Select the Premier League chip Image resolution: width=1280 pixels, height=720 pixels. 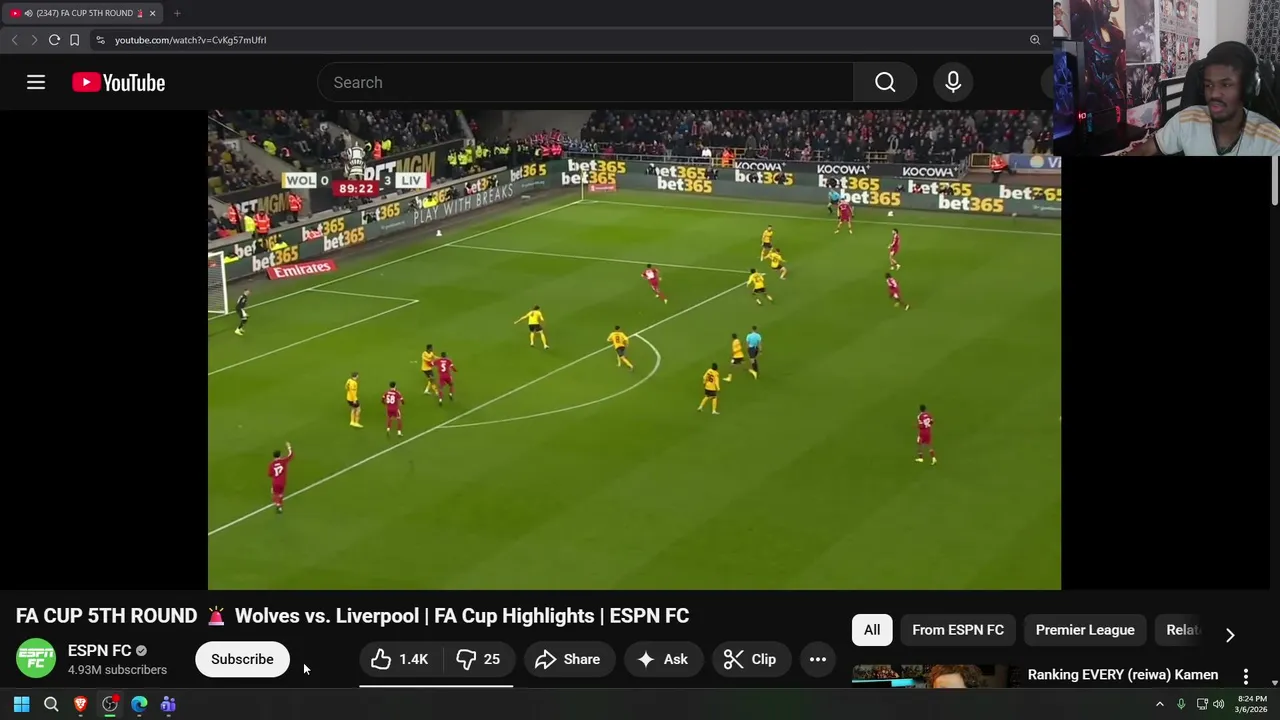[1085, 630]
